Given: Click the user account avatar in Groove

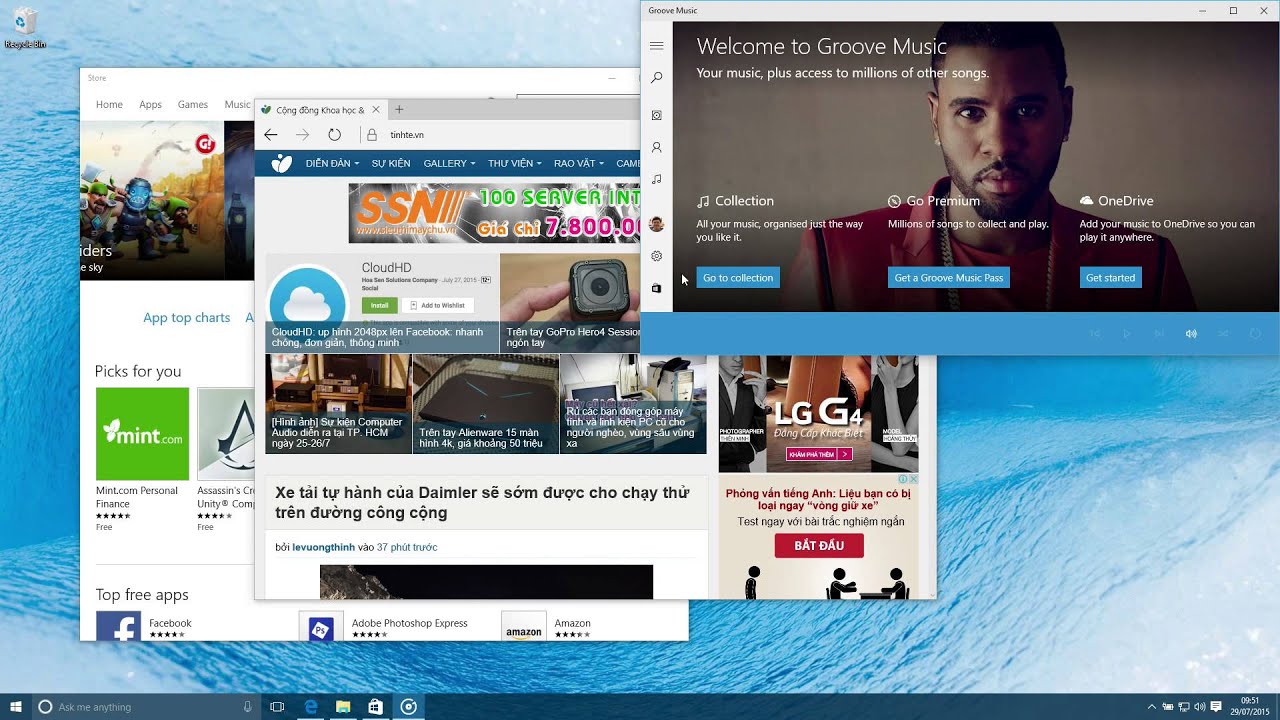Looking at the screenshot, I should pos(656,224).
